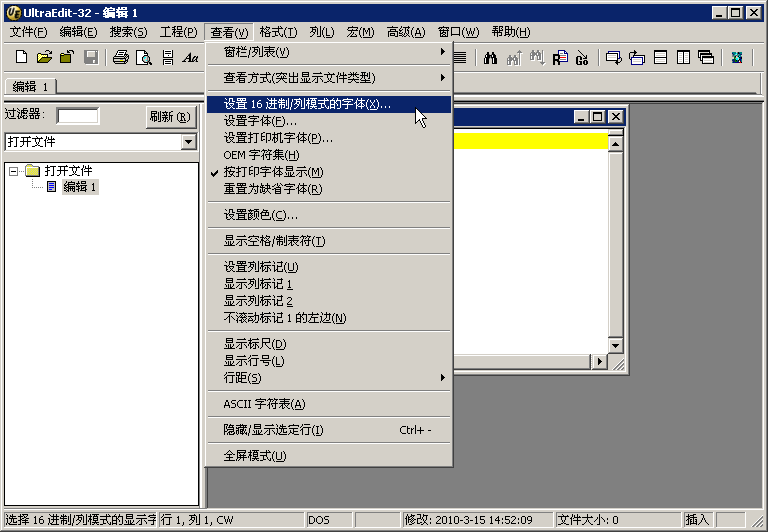Click the Close file toolbar icon

click(x=67, y=57)
